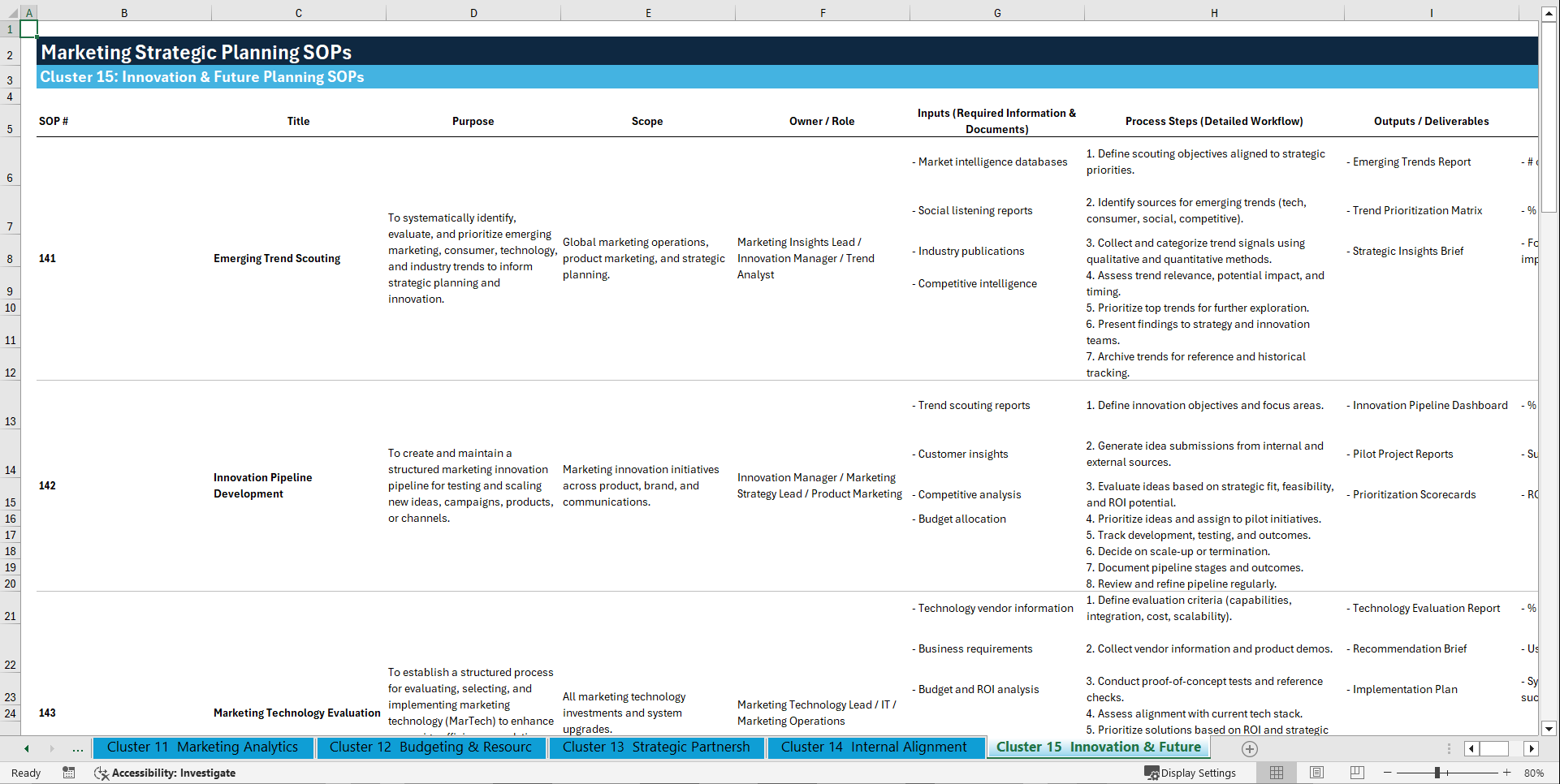Add a new worksheet with the plus icon
Image resolution: width=1560 pixels, height=784 pixels.
coord(1249,749)
